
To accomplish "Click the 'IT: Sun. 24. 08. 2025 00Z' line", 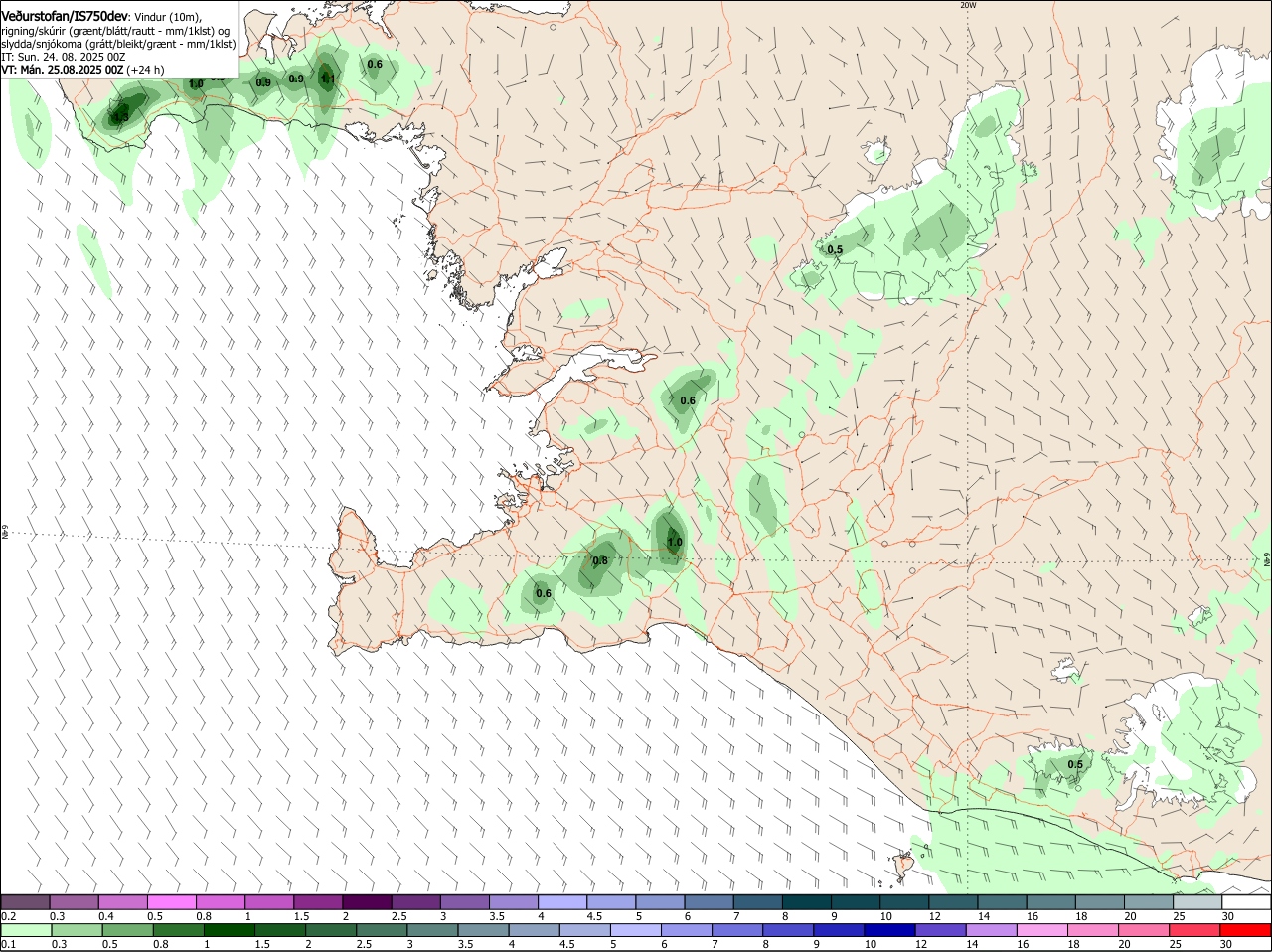I will 63,57.
